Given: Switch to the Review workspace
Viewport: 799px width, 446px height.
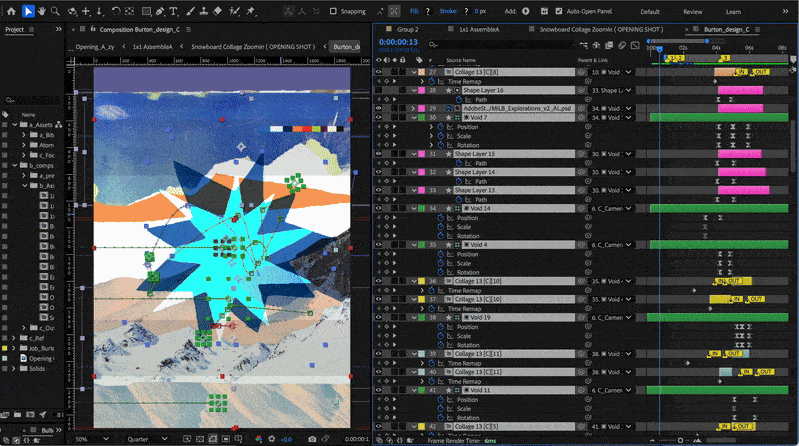Looking at the screenshot, I should coord(692,11).
